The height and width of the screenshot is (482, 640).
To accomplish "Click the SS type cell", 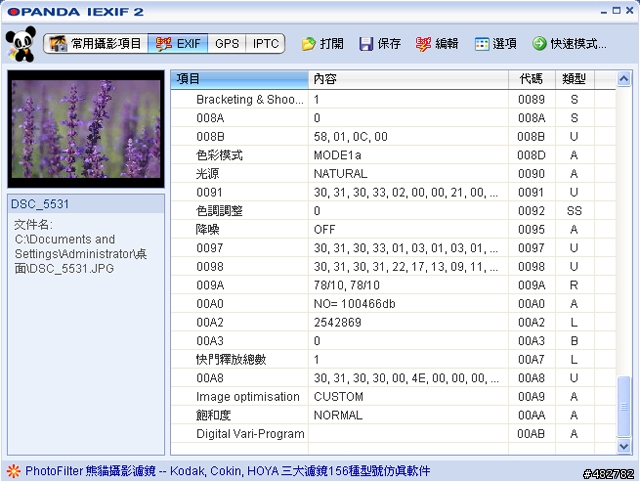I will [574, 211].
